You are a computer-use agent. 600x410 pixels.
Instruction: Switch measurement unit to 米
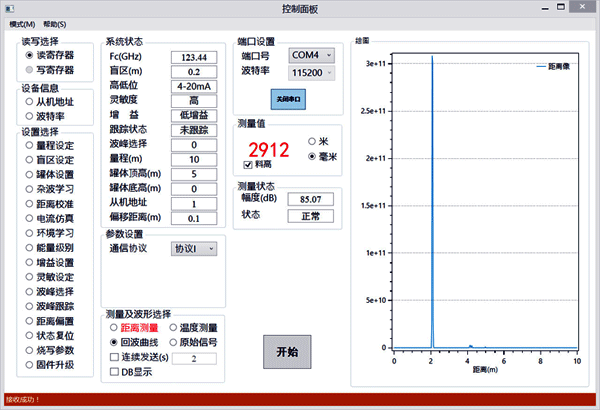pyautogui.click(x=313, y=141)
